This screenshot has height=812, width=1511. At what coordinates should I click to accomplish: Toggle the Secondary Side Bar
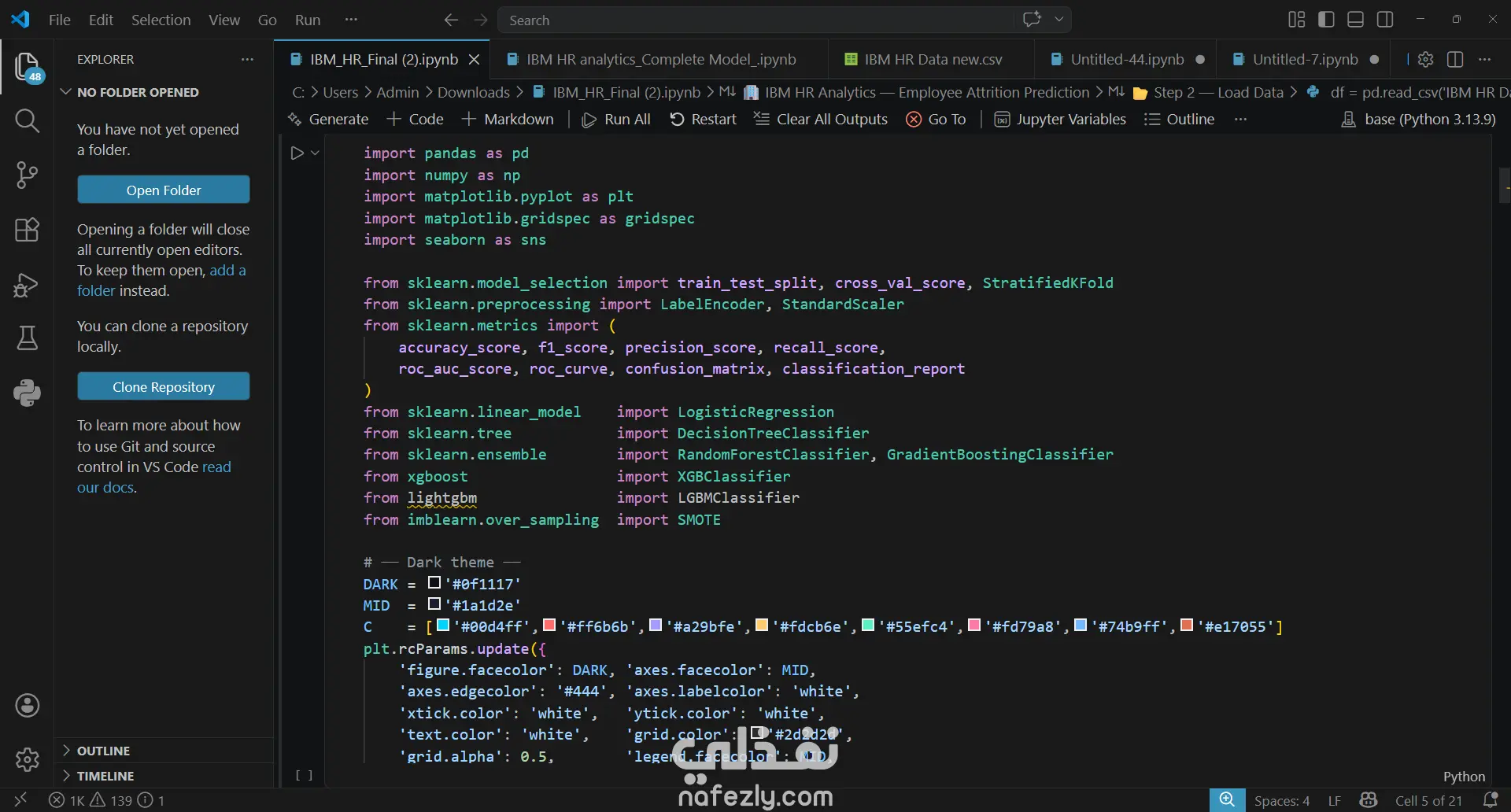pos(1385,20)
